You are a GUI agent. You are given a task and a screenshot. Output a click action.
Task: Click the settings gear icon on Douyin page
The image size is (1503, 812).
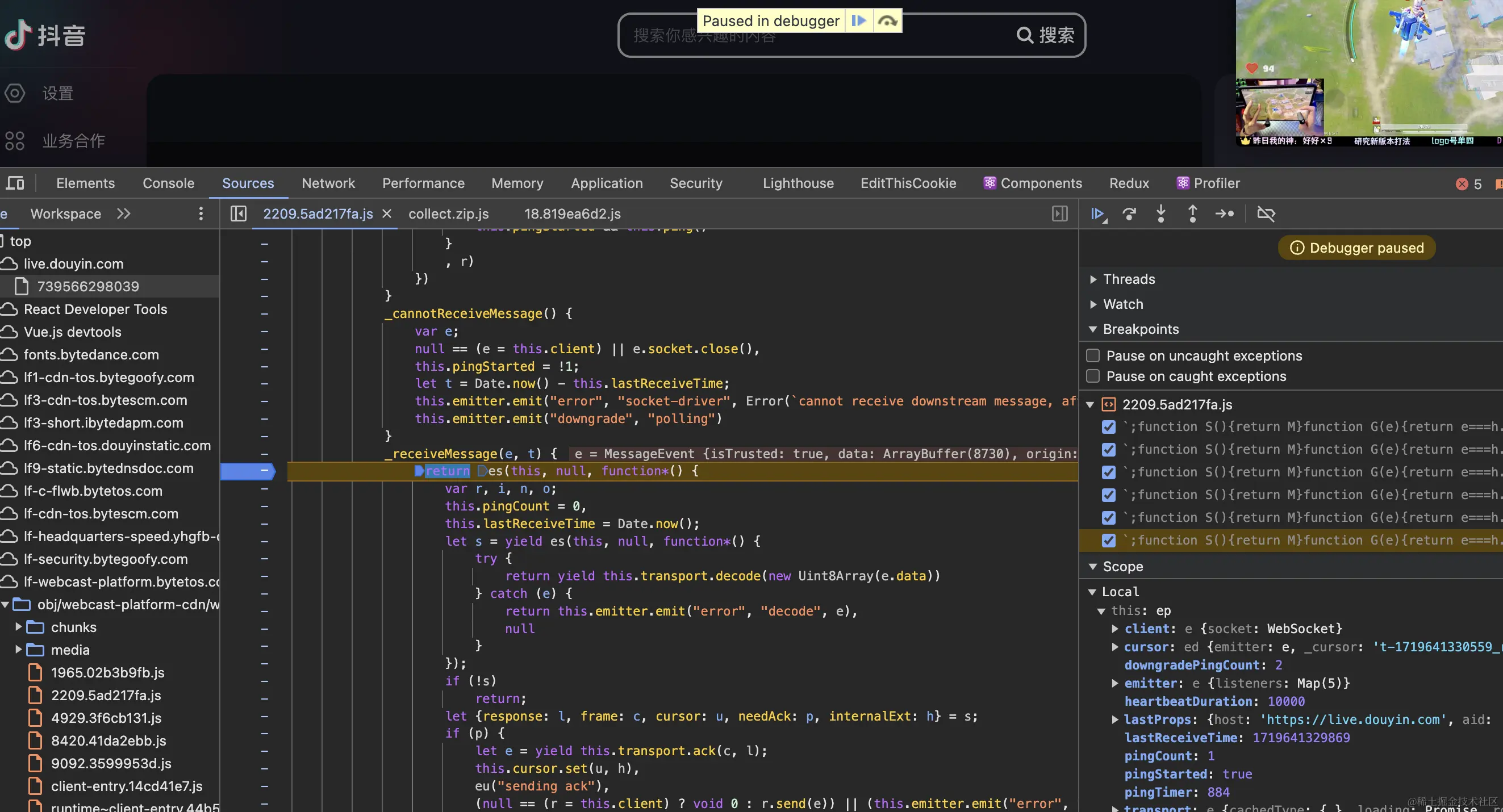click(15, 93)
